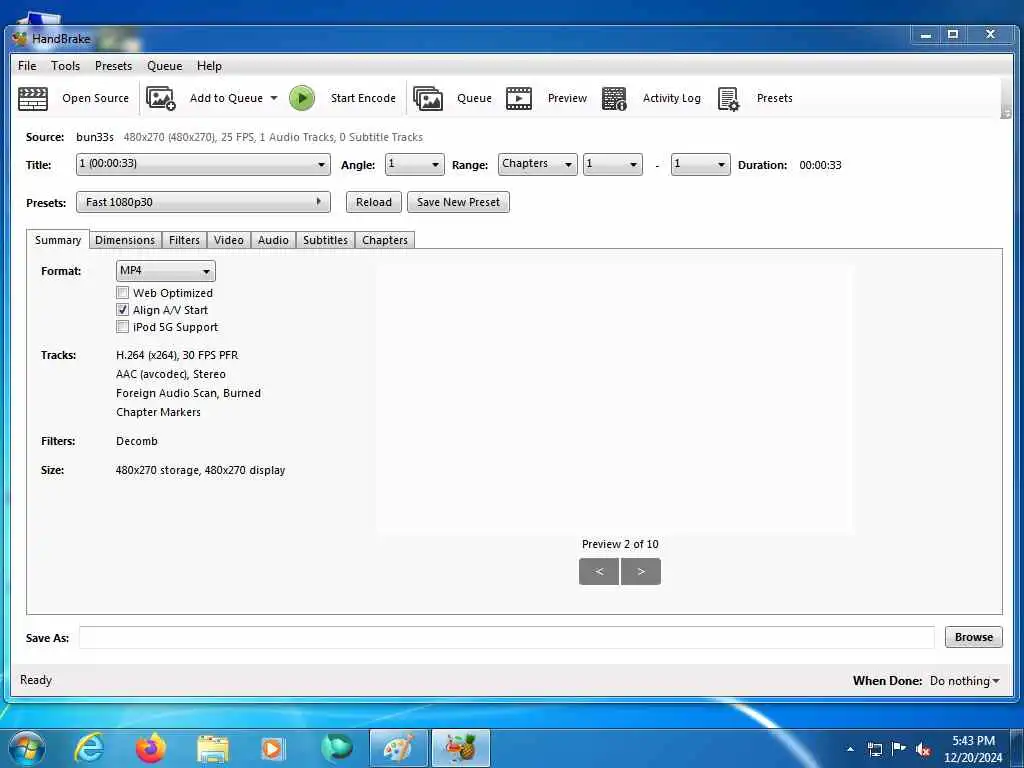Click the Reload button
This screenshot has height=768, width=1024.
(x=374, y=202)
